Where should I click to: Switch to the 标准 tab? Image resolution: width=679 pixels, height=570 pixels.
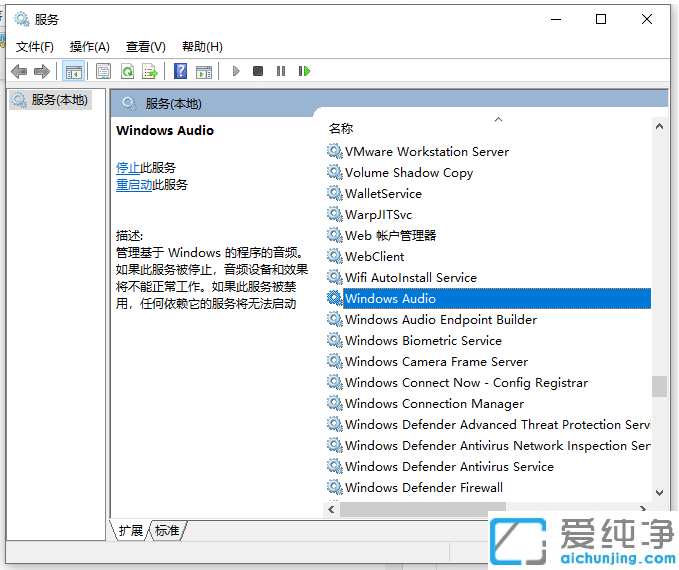tap(167, 531)
